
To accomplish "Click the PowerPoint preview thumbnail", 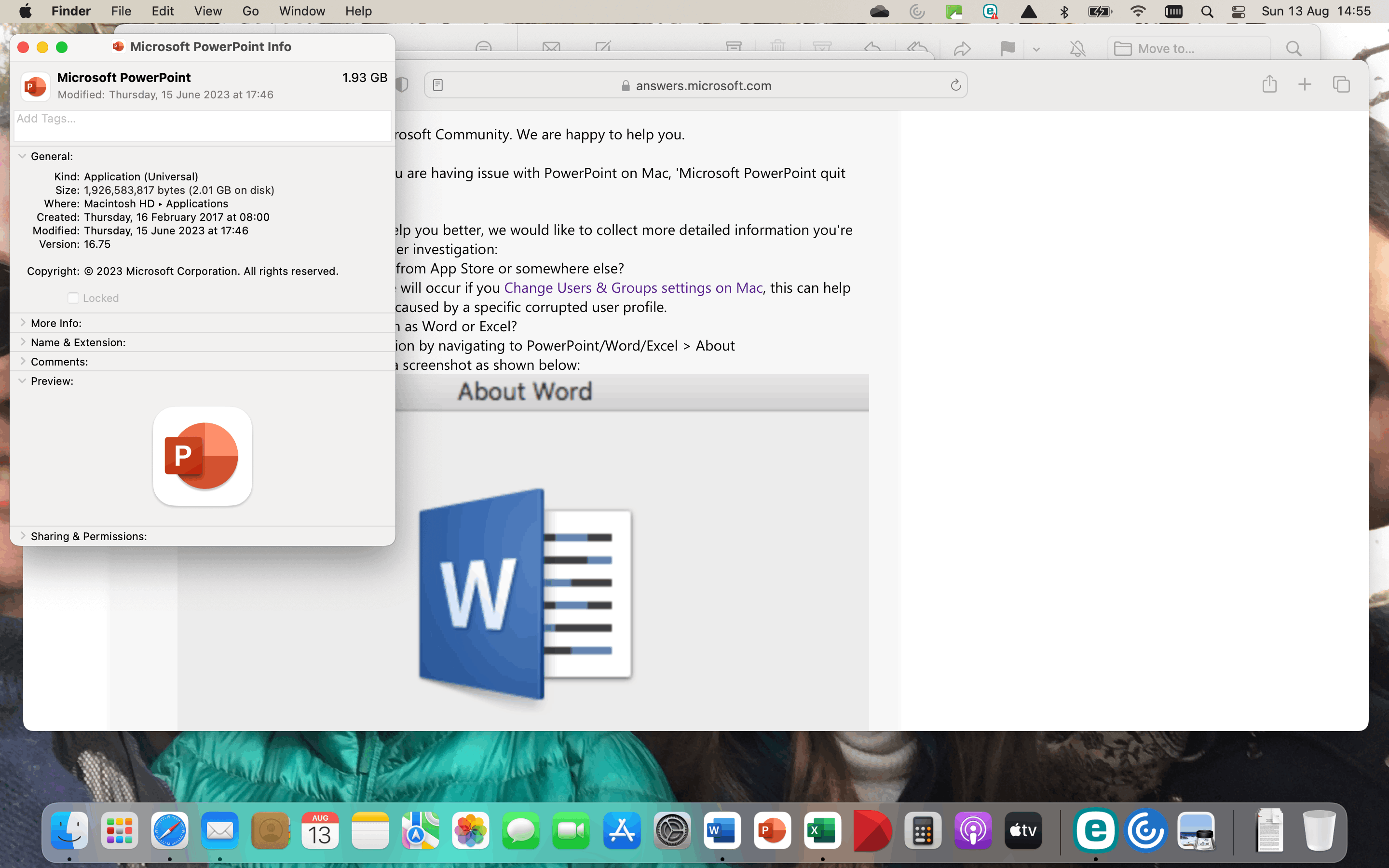I will (203, 456).
